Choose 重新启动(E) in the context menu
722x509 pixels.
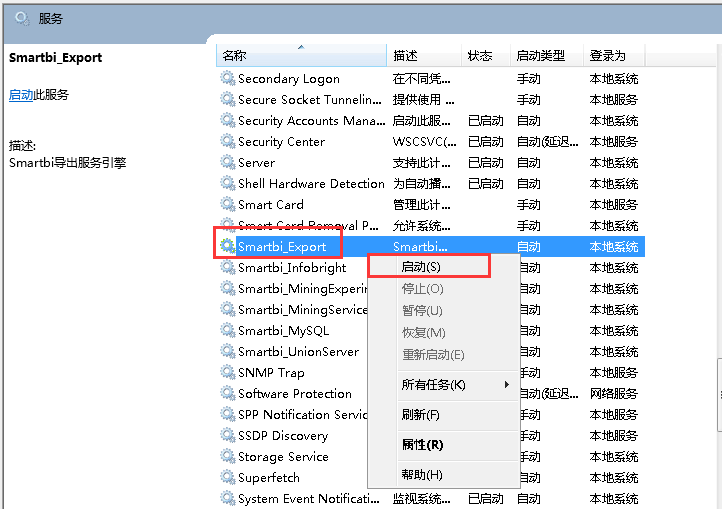tap(444, 355)
